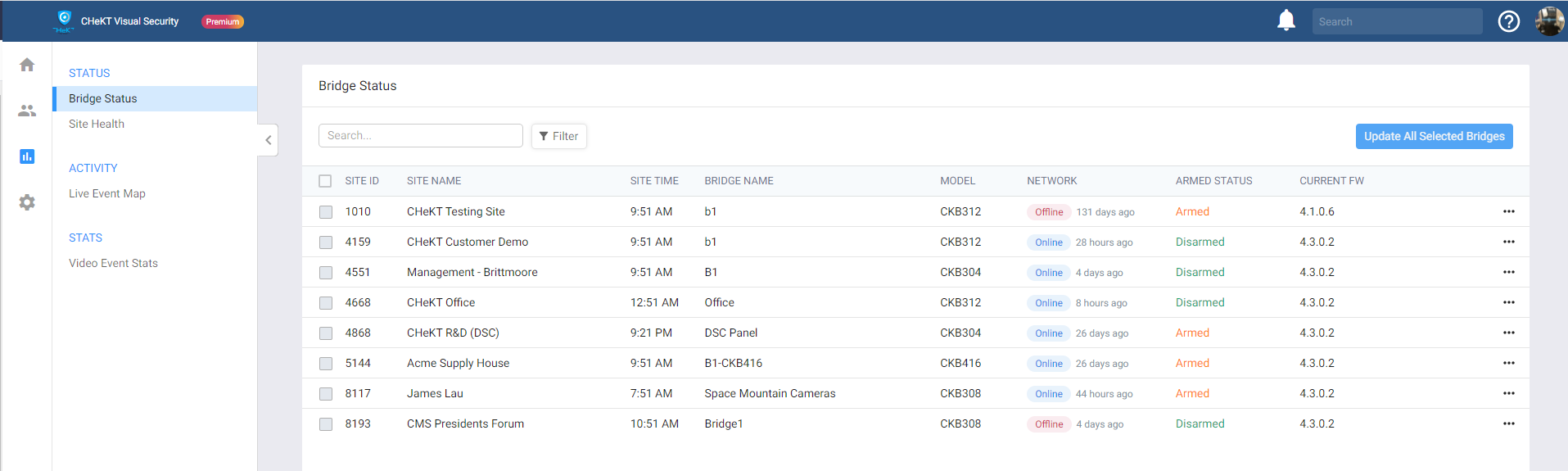Open the Reports chart icon in sidebar

[27, 156]
